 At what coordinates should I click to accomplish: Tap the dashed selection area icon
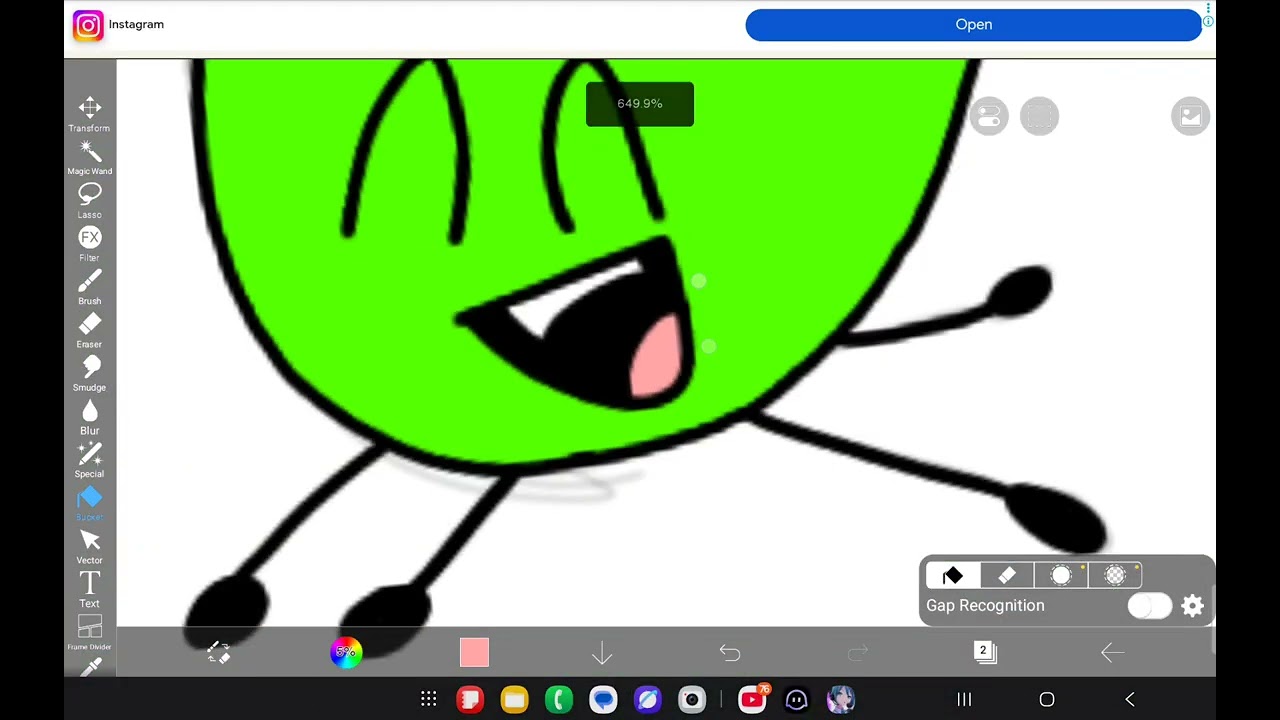pos(1039,116)
